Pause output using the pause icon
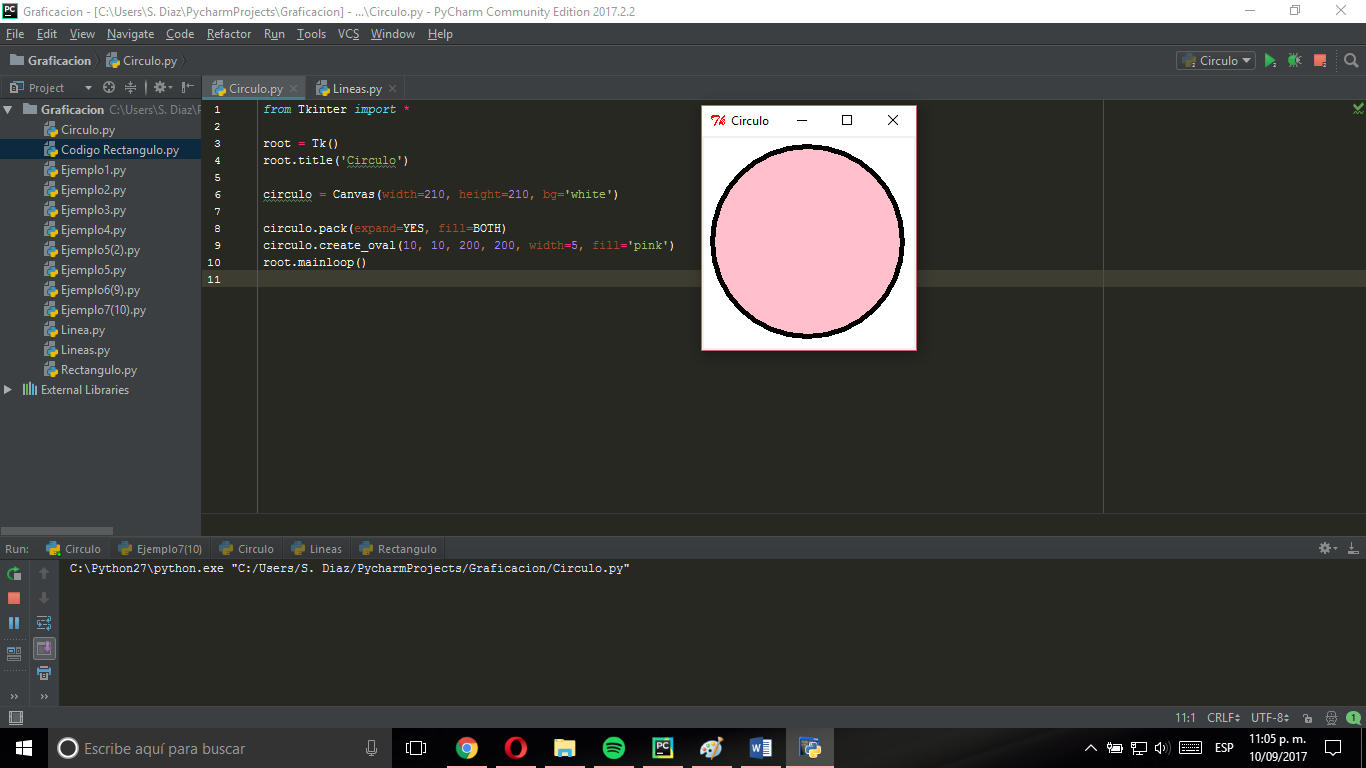1366x768 pixels. (13, 622)
